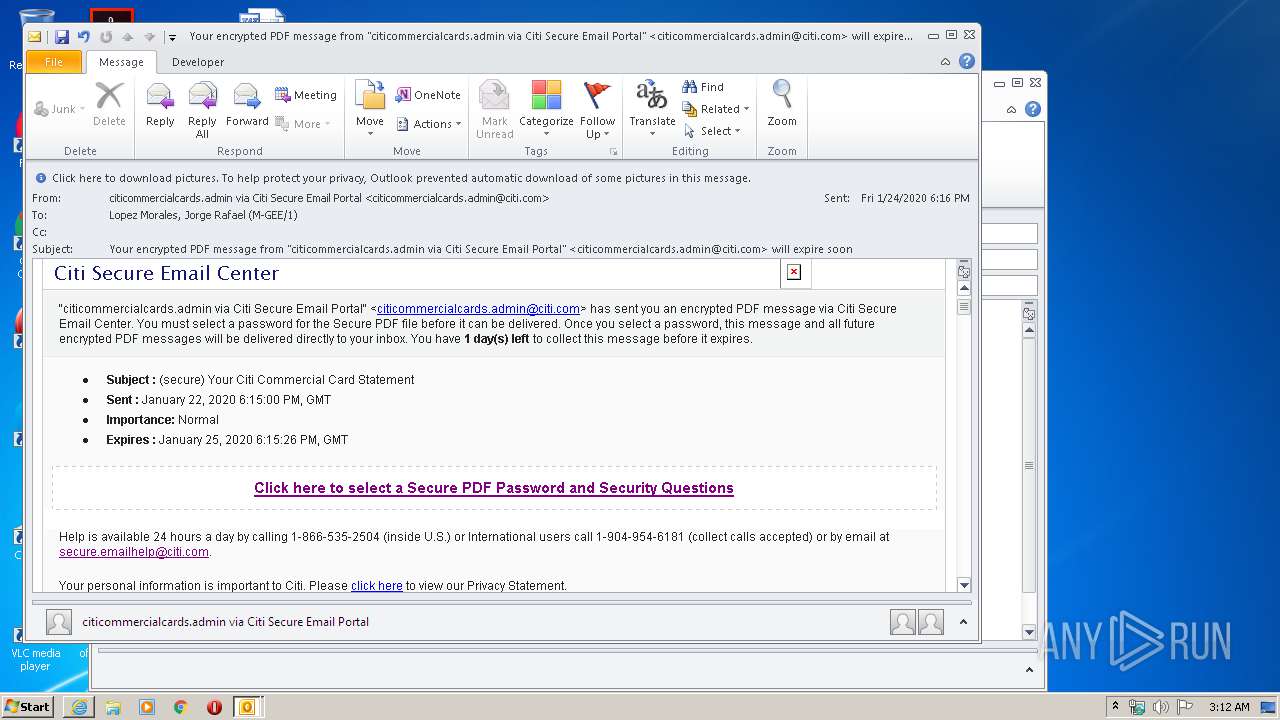Image resolution: width=1280 pixels, height=720 pixels.
Task: Customize Quick Access Toolbar dropdown arrow
Action: coord(172,37)
